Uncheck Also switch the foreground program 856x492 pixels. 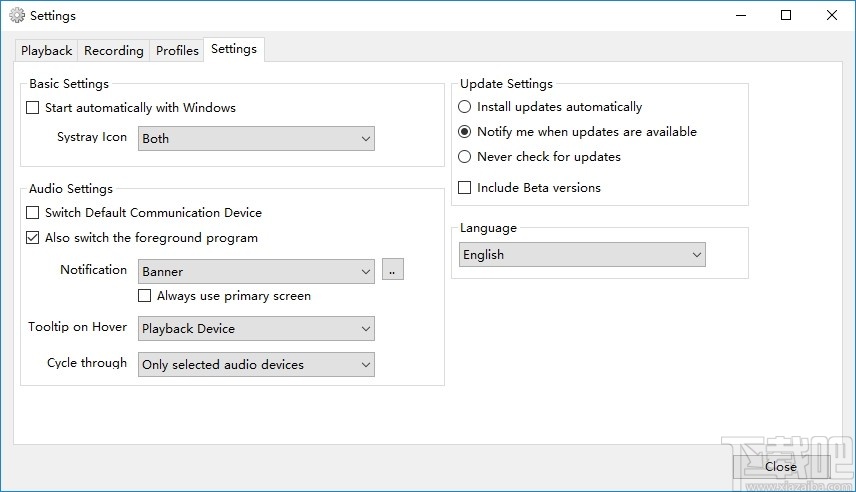click(x=33, y=238)
